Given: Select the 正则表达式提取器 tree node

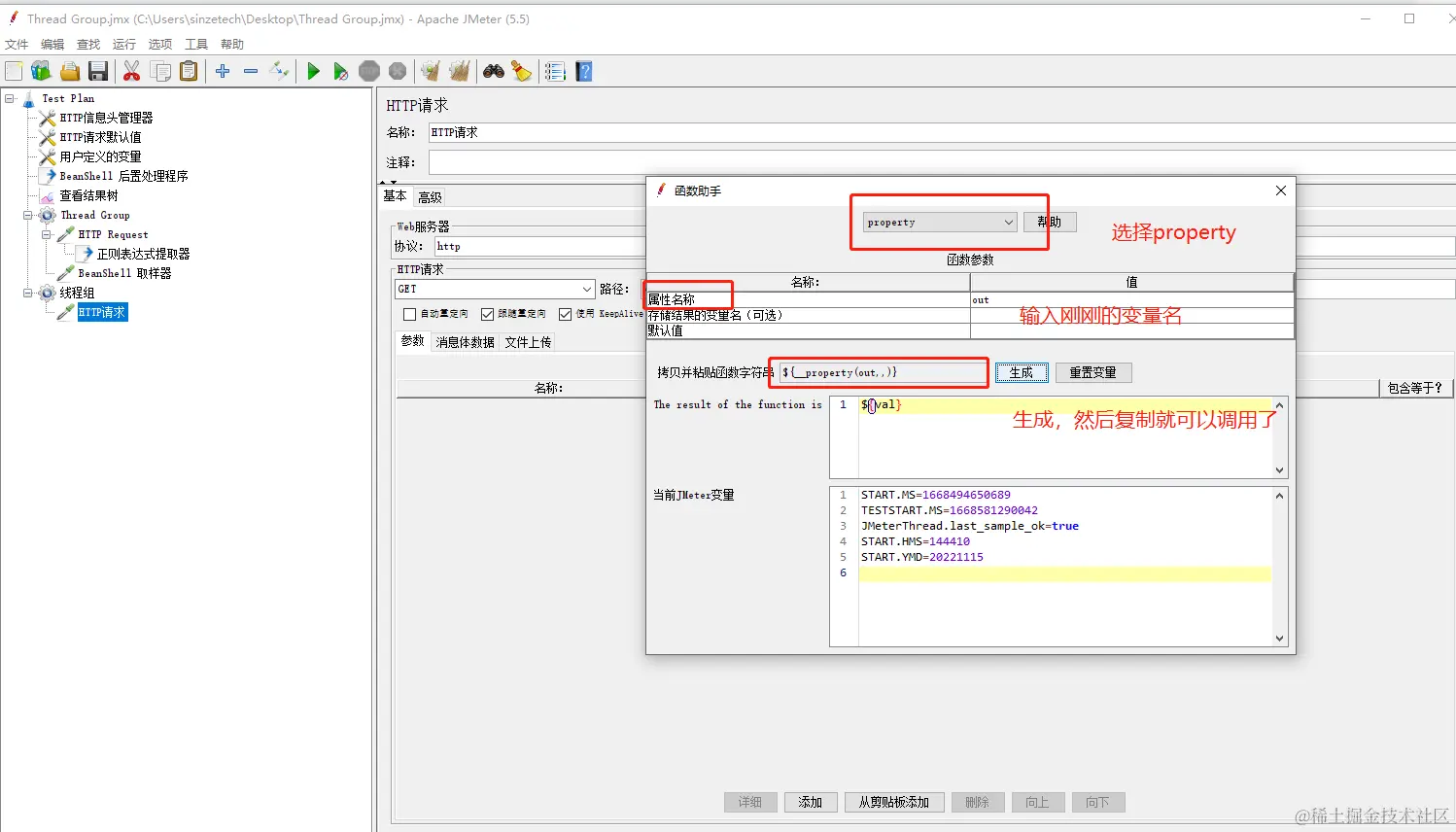Looking at the screenshot, I should [x=143, y=254].
